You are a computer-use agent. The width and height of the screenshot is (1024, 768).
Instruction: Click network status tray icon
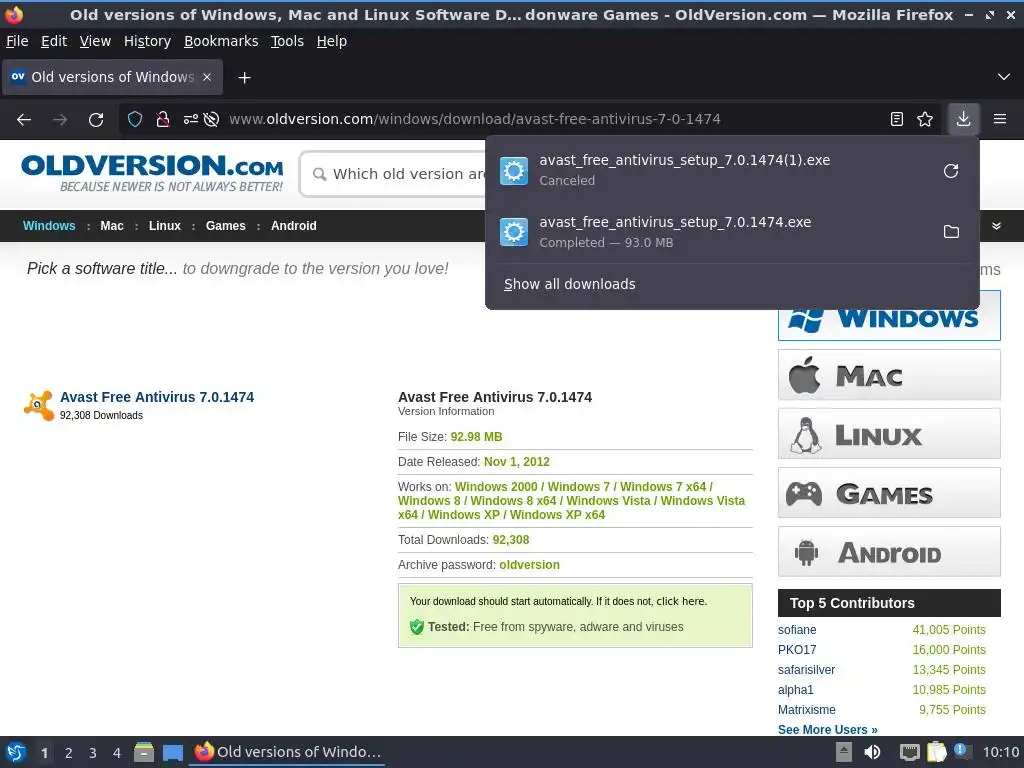tap(909, 752)
